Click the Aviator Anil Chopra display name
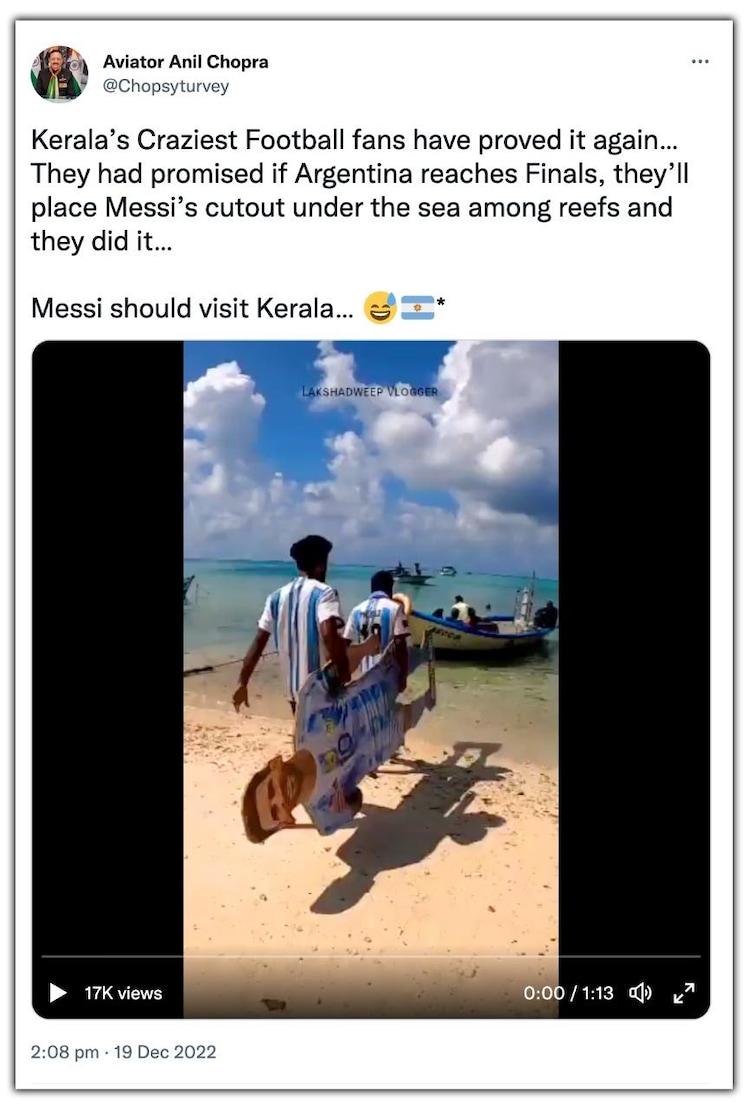Image resolution: width=750 pixels, height=1110 pixels. (185, 62)
